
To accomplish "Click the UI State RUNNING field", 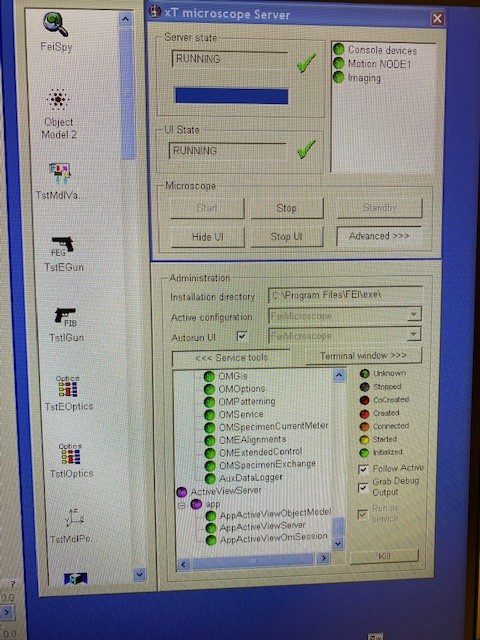I will (x=227, y=151).
